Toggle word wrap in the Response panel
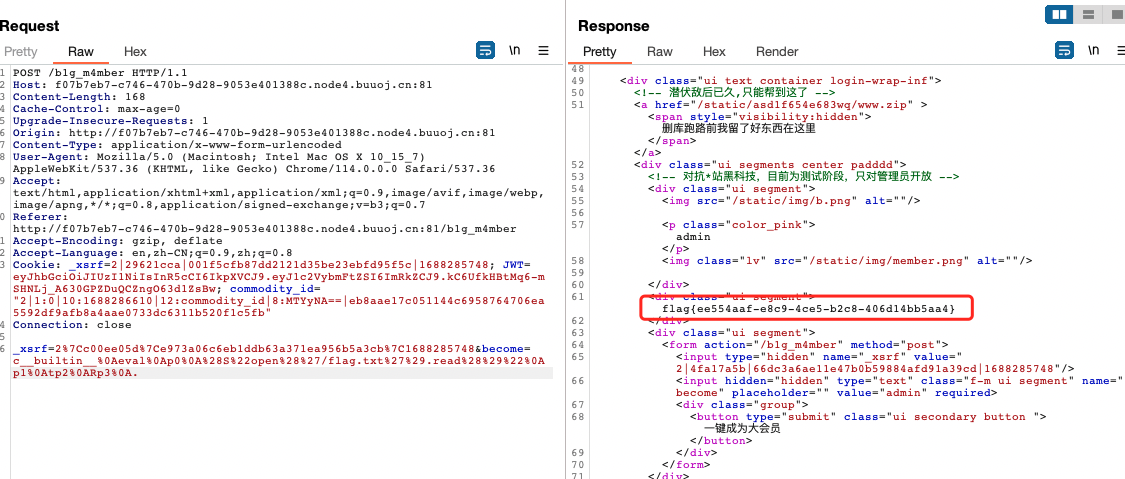The image size is (1125, 479). coord(1064,51)
